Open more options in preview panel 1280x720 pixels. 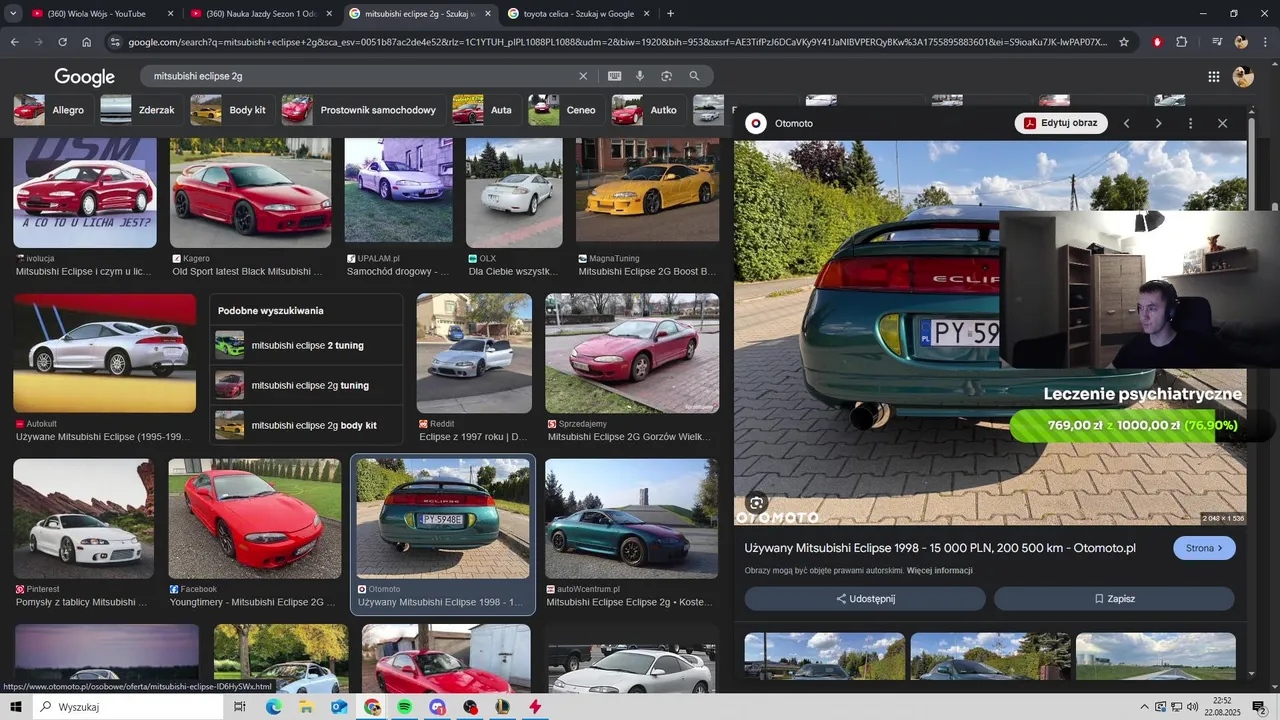[x=1190, y=123]
